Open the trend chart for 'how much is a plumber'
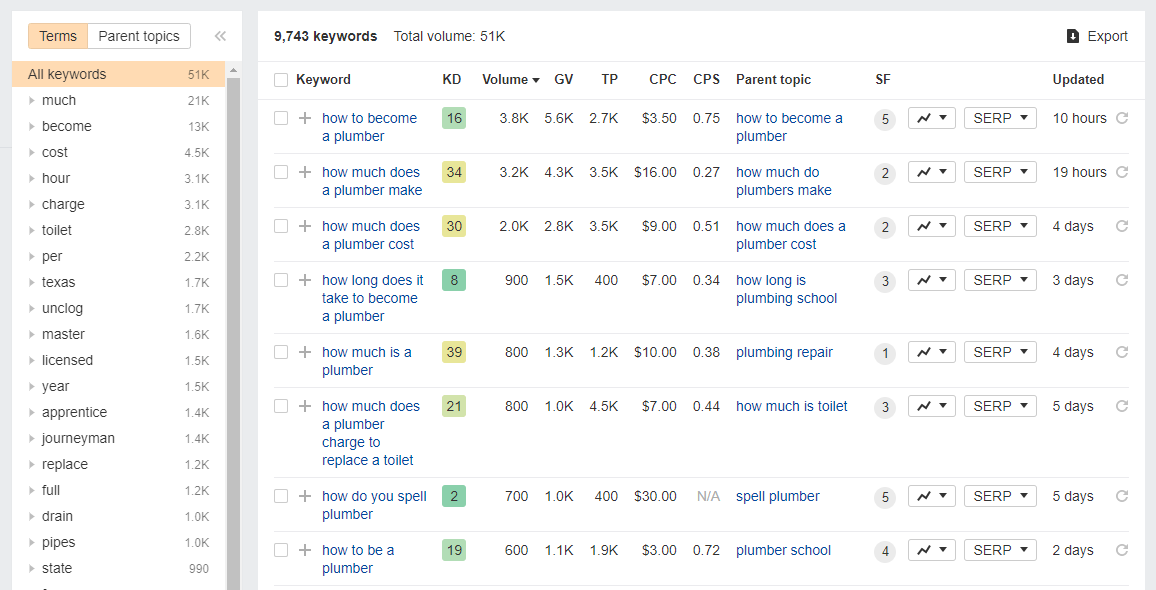The height and width of the screenshot is (590, 1156). pos(932,353)
